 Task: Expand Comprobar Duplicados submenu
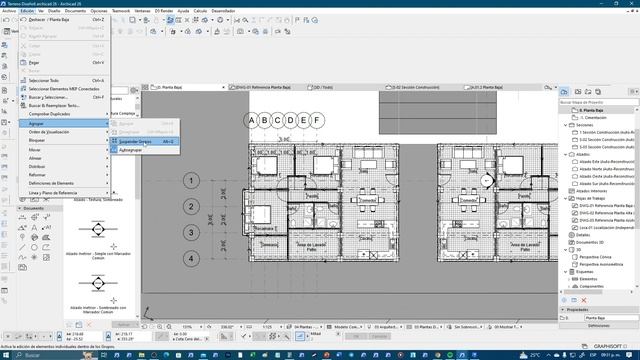coord(64,114)
